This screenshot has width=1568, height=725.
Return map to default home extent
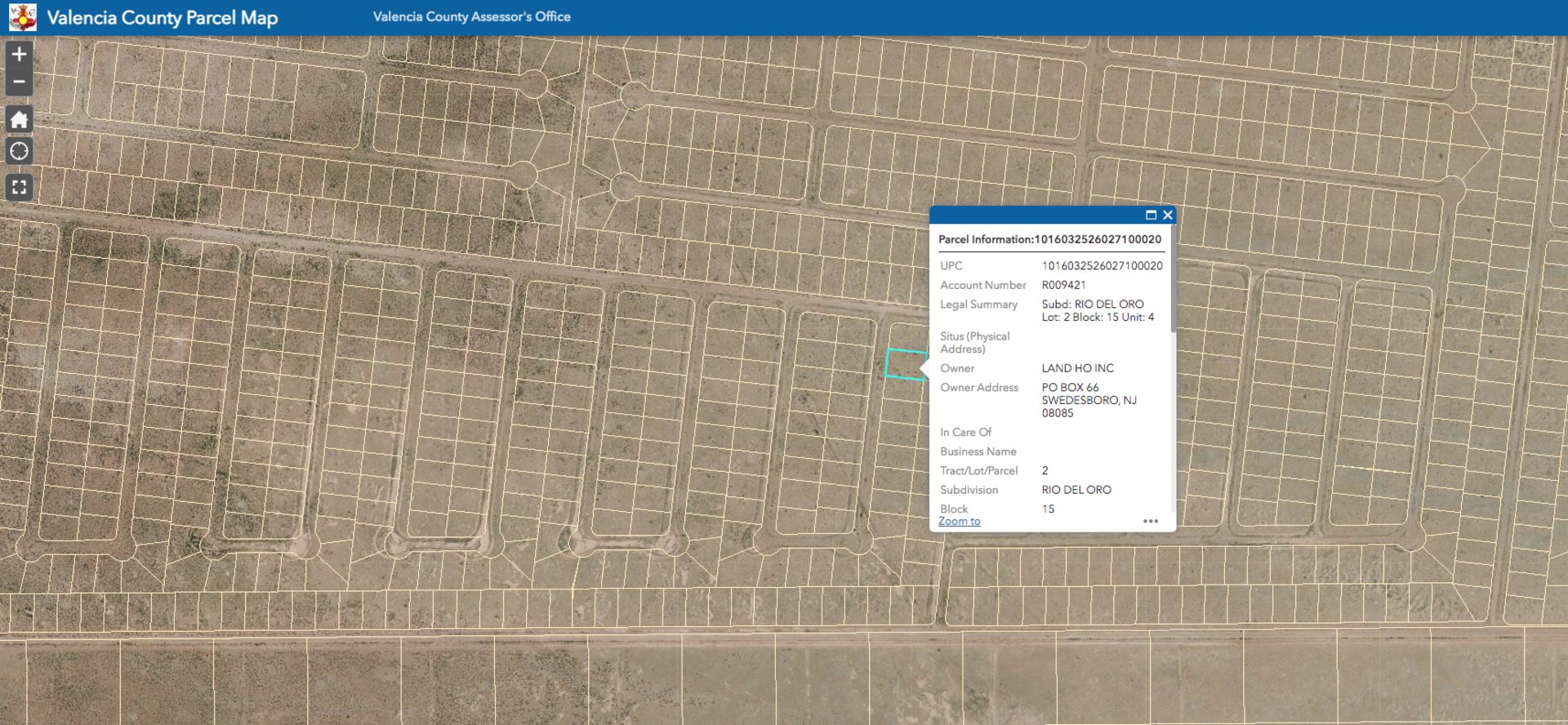19,120
